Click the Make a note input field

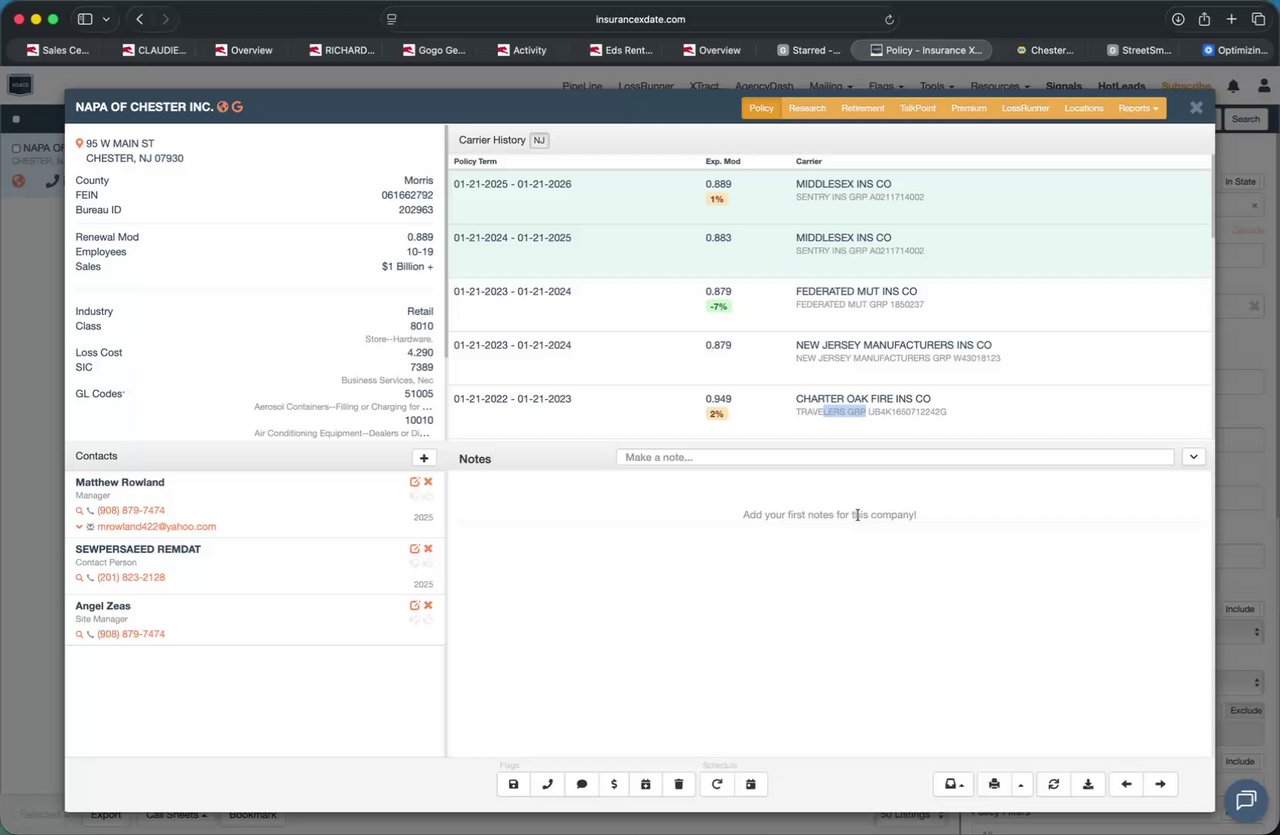click(895, 457)
